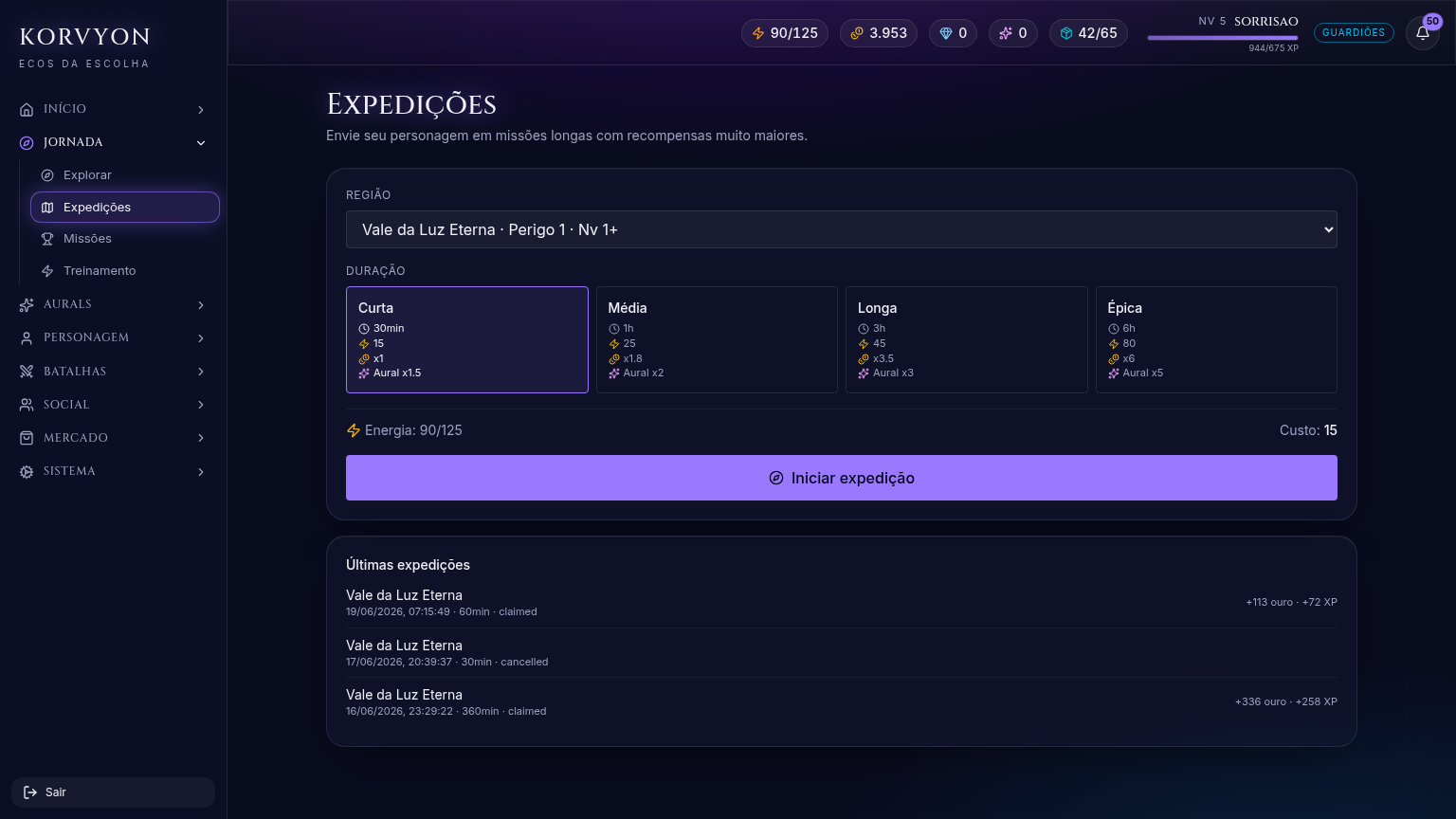Click the 944/675 XP text
Screen dimensions: 1456x819
[x=1273, y=48]
